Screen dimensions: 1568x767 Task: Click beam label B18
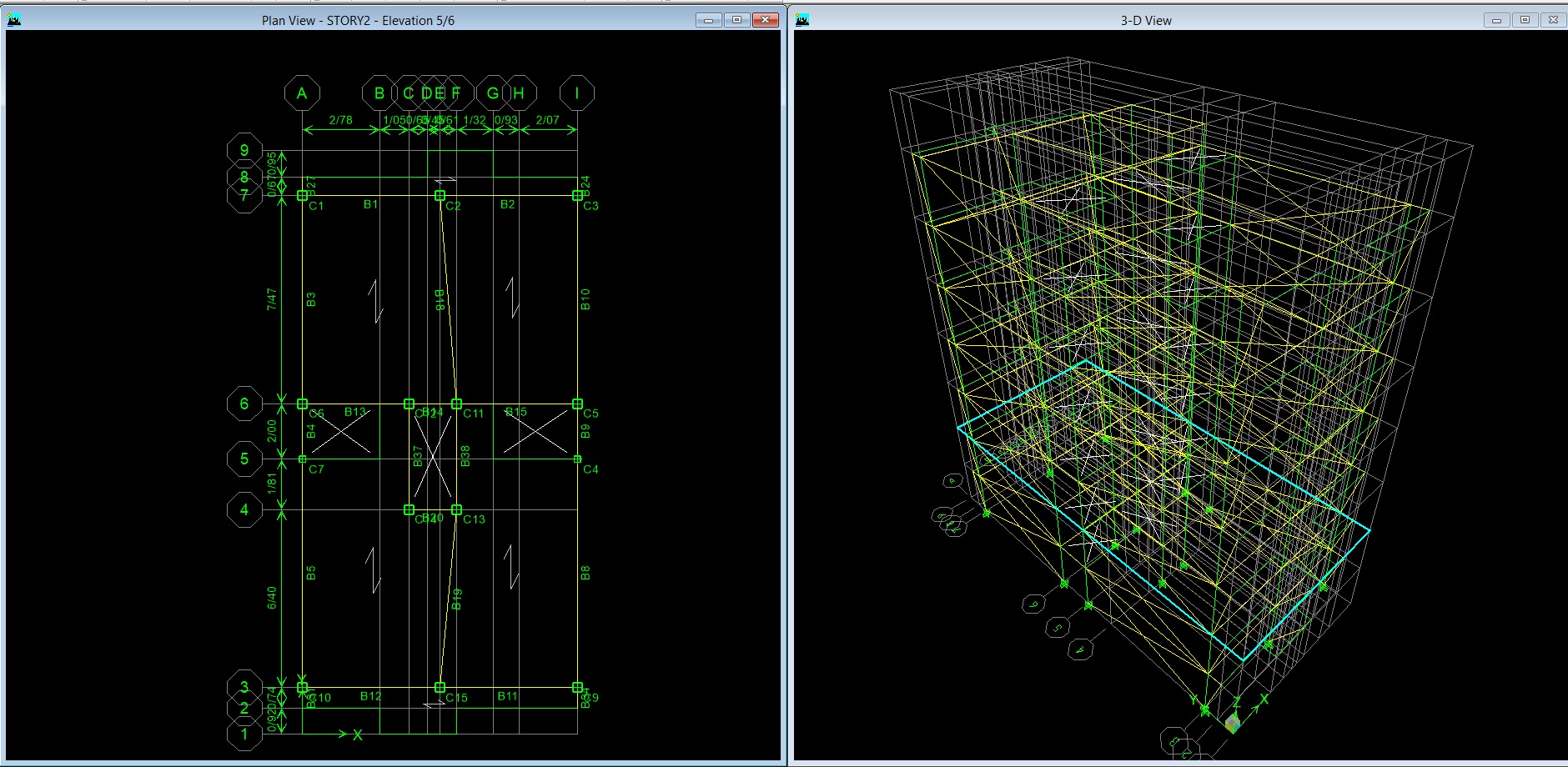click(x=440, y=300)
